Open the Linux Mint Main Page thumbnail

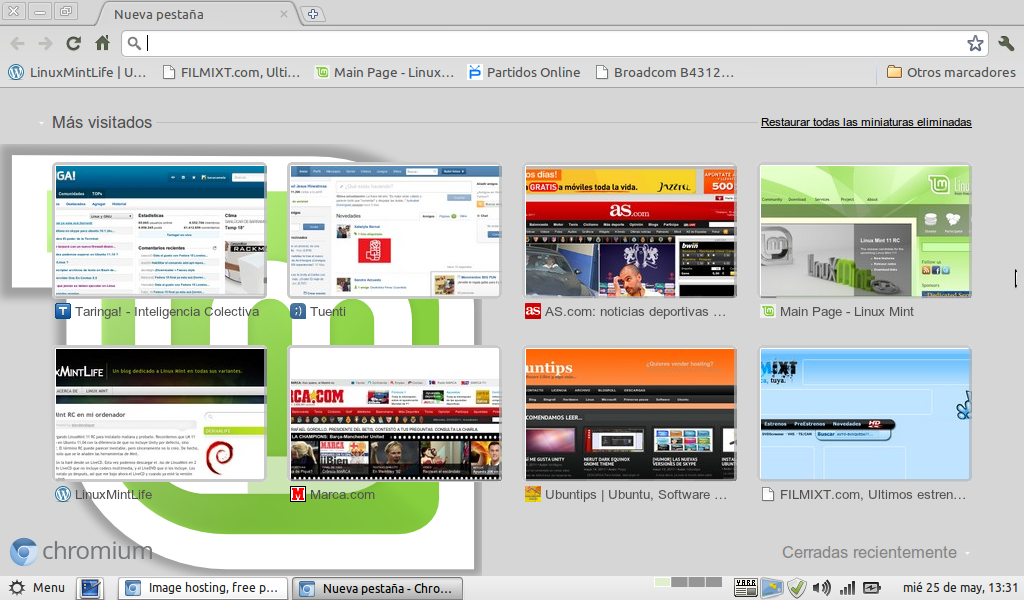pyautogui.click(x=865, y=230)
